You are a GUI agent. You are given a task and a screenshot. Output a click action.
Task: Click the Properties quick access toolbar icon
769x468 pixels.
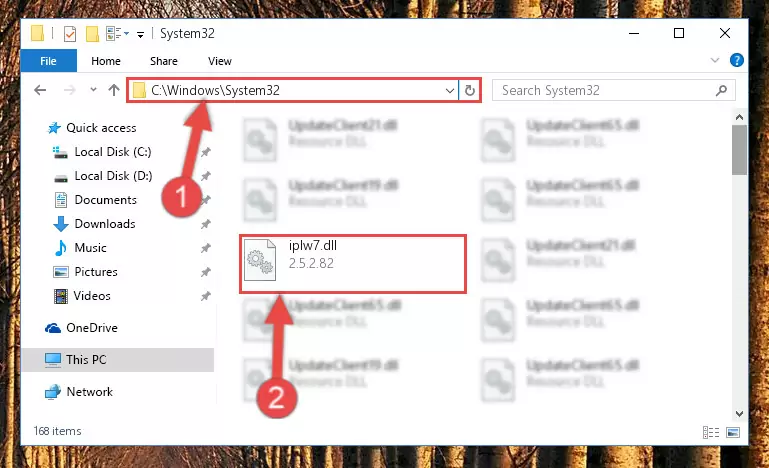click(x=70, y=34)
